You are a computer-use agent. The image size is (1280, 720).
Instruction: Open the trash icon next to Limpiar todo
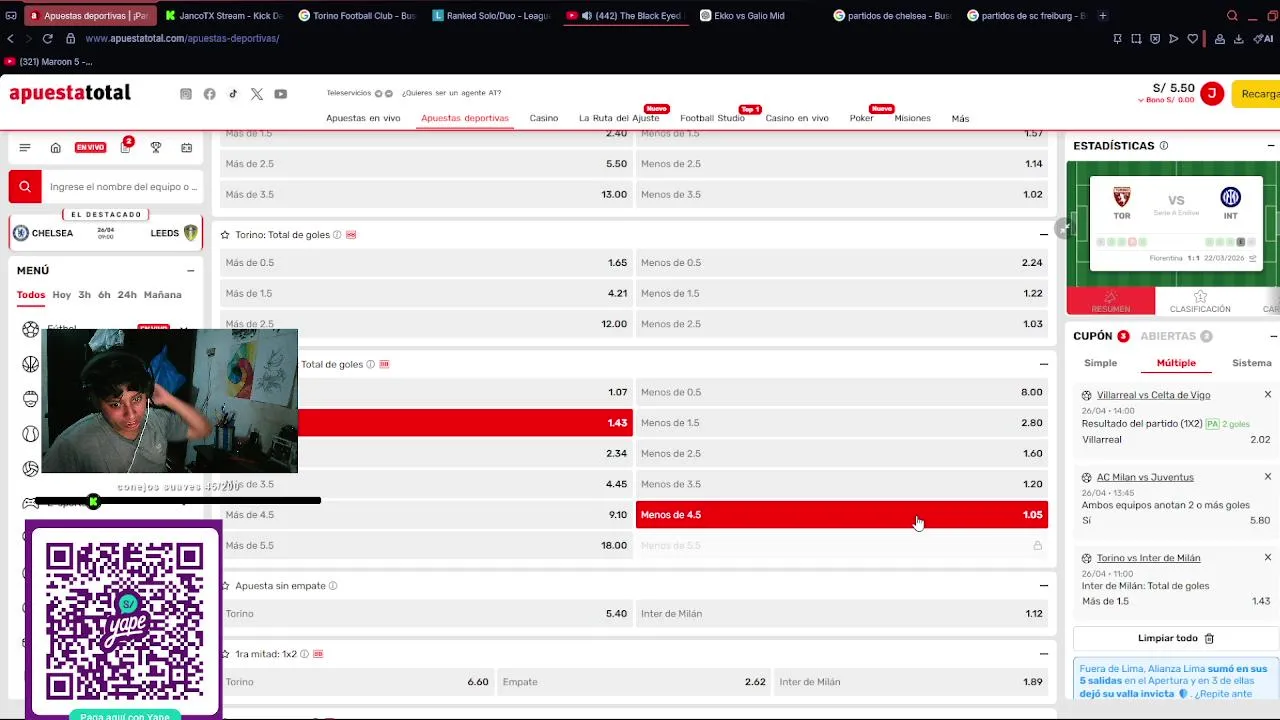click(x=1209, y=638)
